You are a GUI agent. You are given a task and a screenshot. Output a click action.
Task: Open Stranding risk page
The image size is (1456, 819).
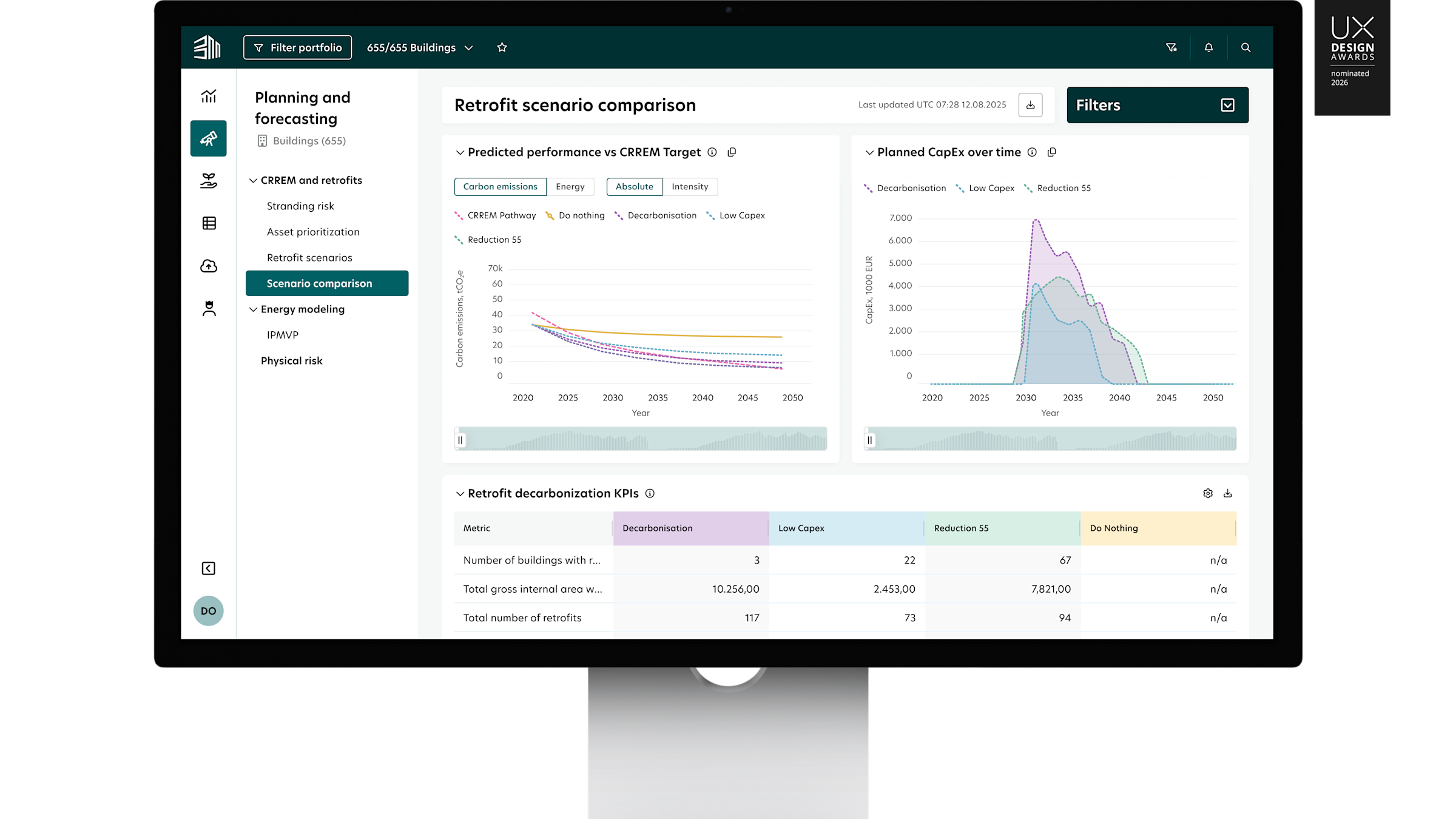[x=300, y=206]
